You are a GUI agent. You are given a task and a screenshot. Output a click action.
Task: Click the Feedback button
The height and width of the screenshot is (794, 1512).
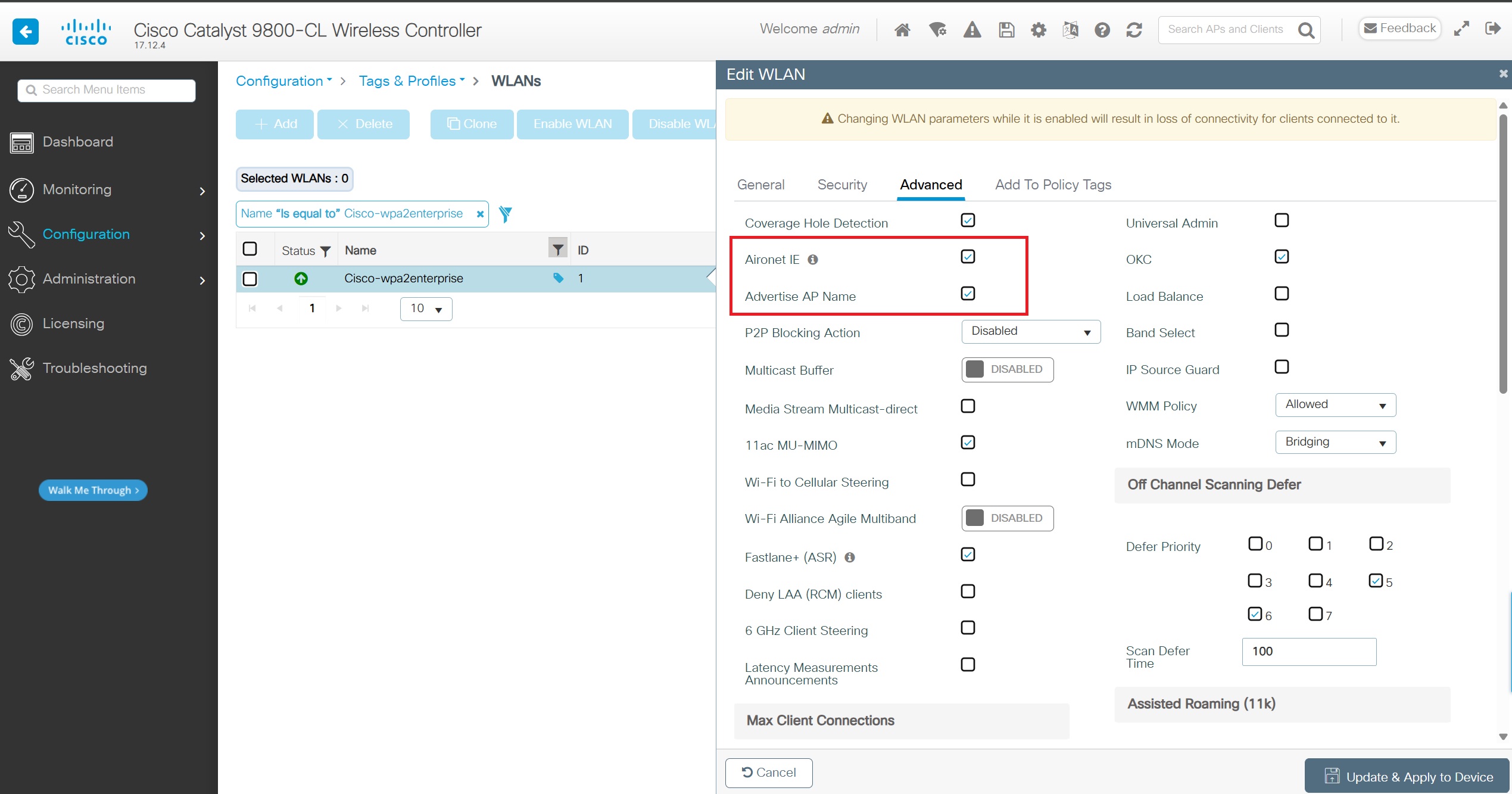[1399, 28]
